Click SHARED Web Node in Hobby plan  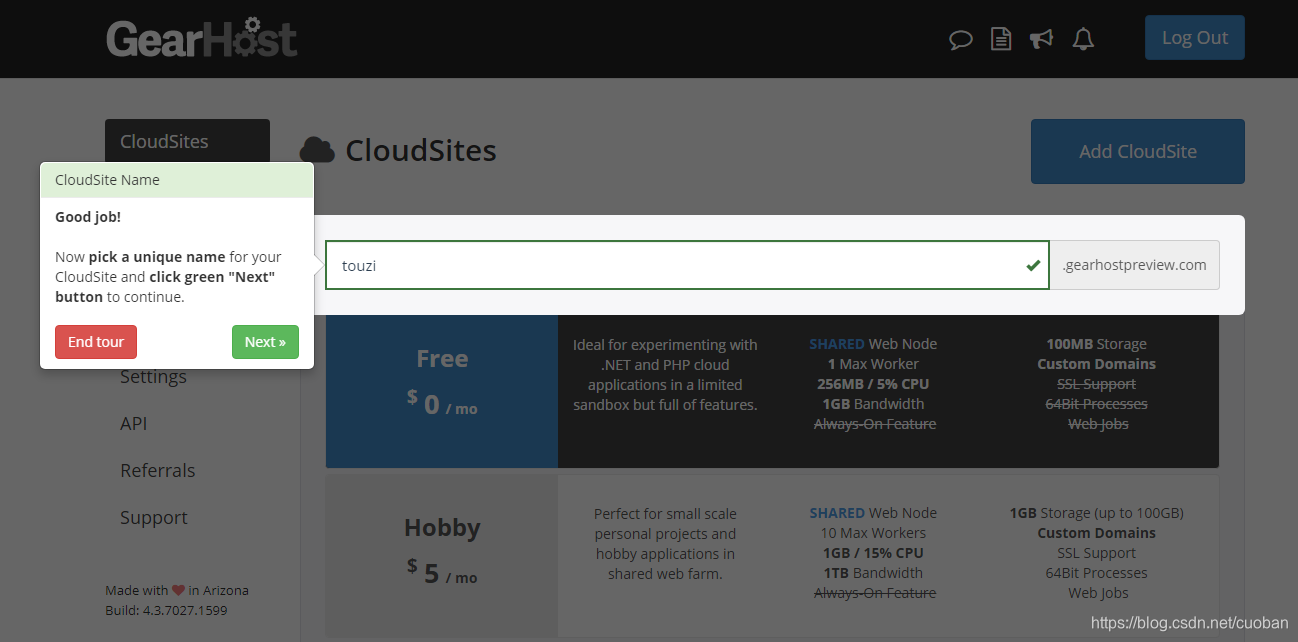point(873,513)
